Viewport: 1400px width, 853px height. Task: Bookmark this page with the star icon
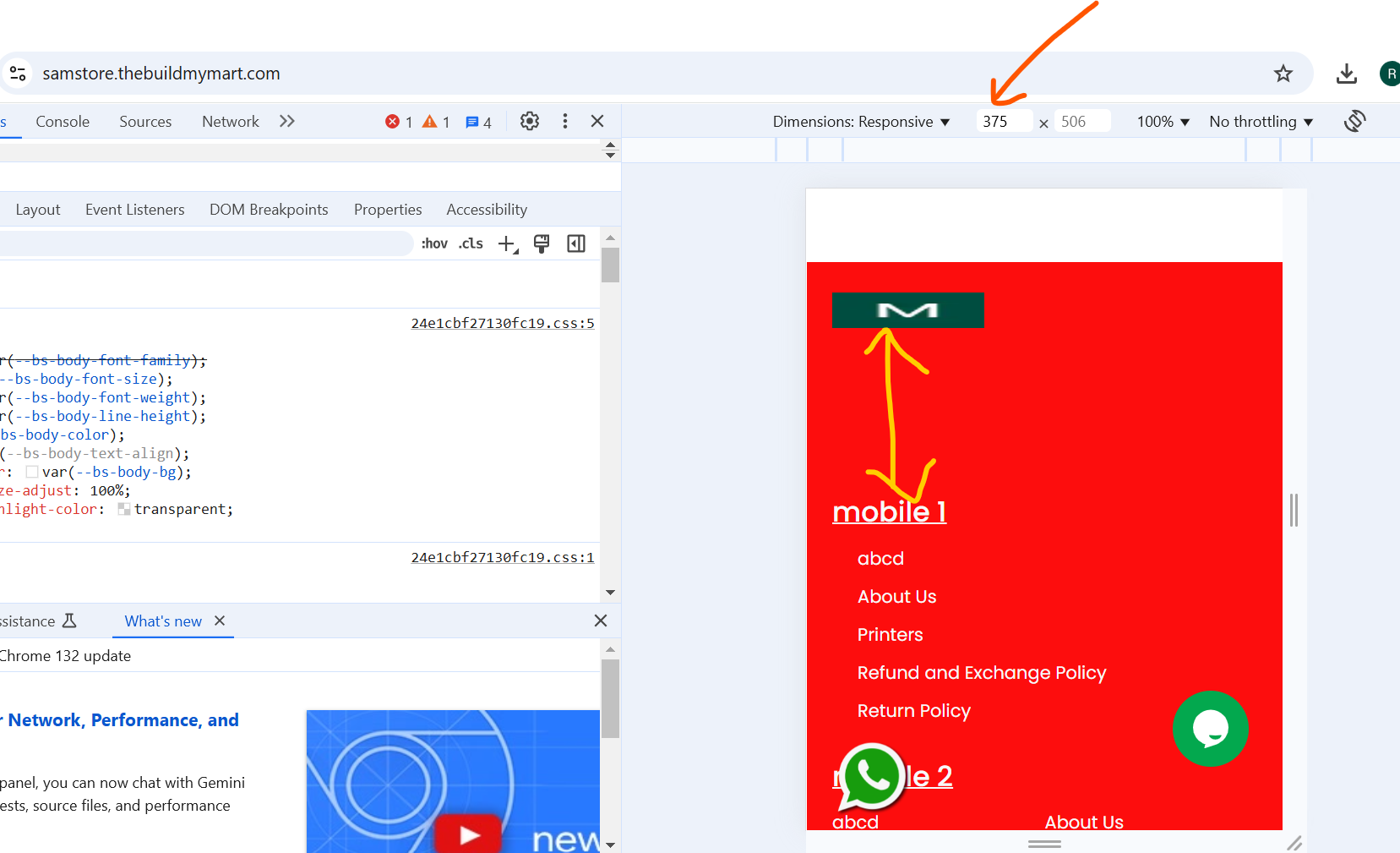coord(1283,74)
